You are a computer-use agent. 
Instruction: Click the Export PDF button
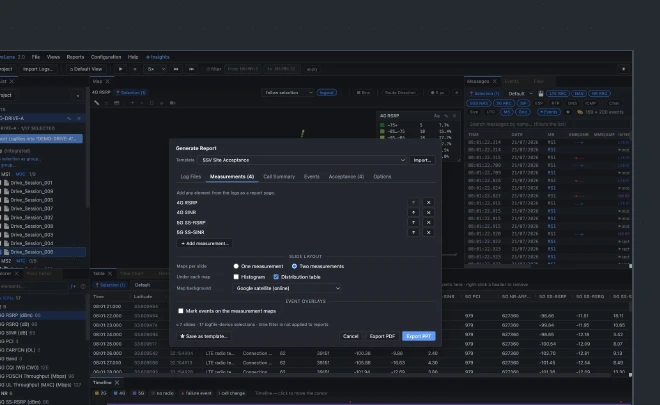(x=382, y=336)
